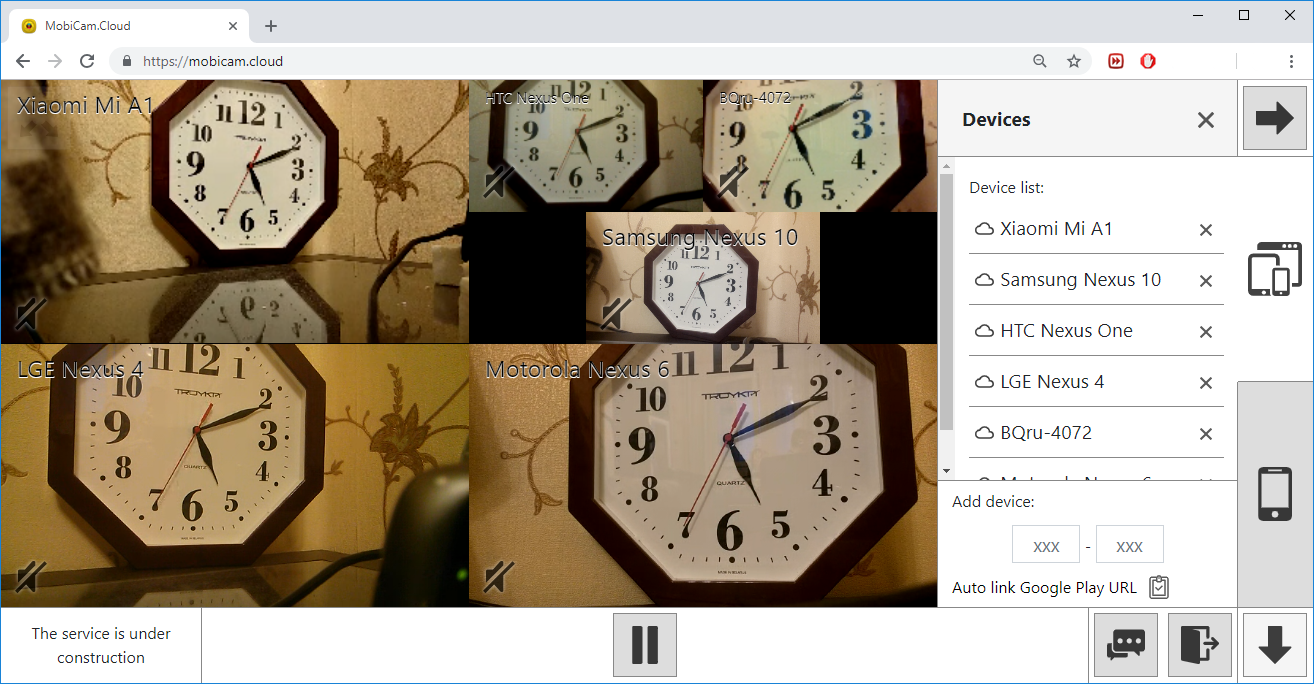This screenshot has width=1314, height=684.
Task: Open the Samsung Nexus 10 video tile
Action: (703, 278)
